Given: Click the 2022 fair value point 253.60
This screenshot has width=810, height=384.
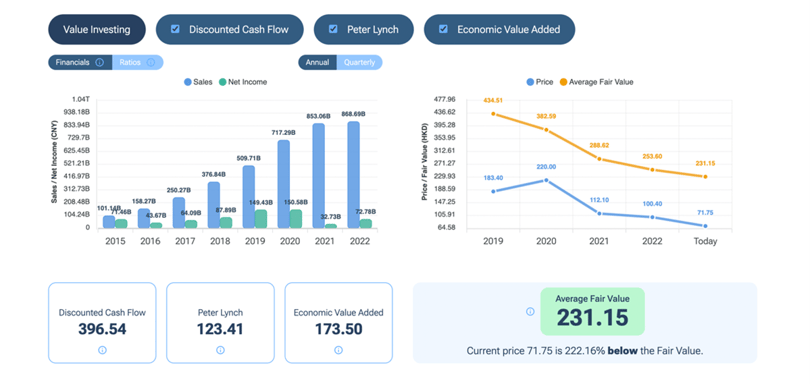Looking at the screenshot, I should point(652,170).
